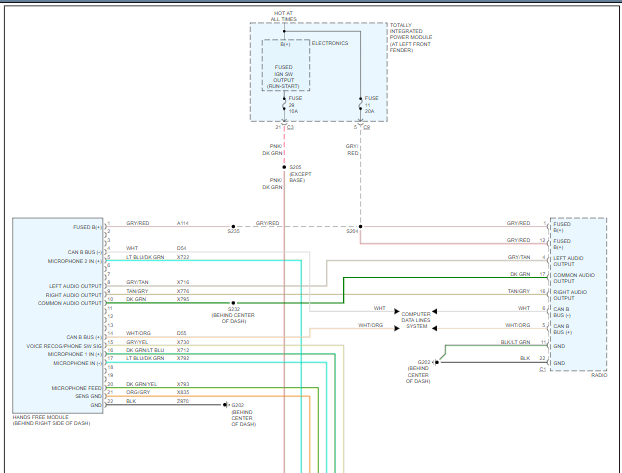Screen dimensions: 622x473
Task: Click the C3 connector label
Action: [290, 128]
